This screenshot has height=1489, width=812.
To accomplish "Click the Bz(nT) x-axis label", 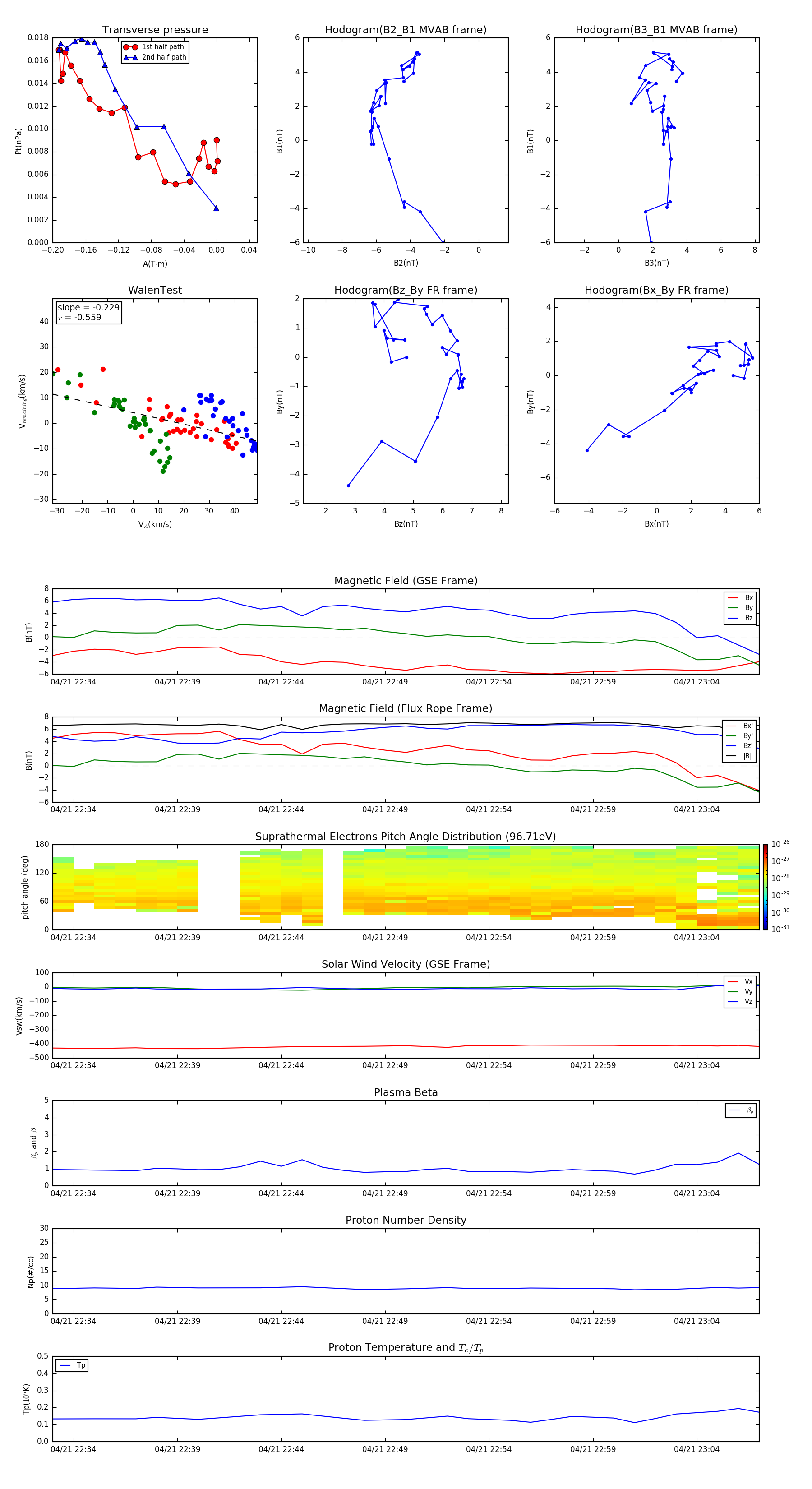I will click(x=406, y=524).
